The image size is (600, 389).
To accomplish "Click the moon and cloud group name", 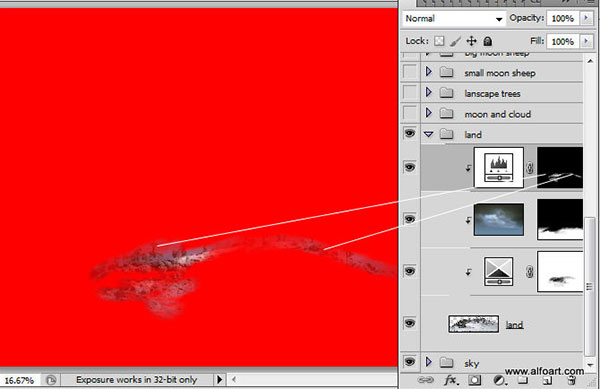I will [x=497, y=114].
